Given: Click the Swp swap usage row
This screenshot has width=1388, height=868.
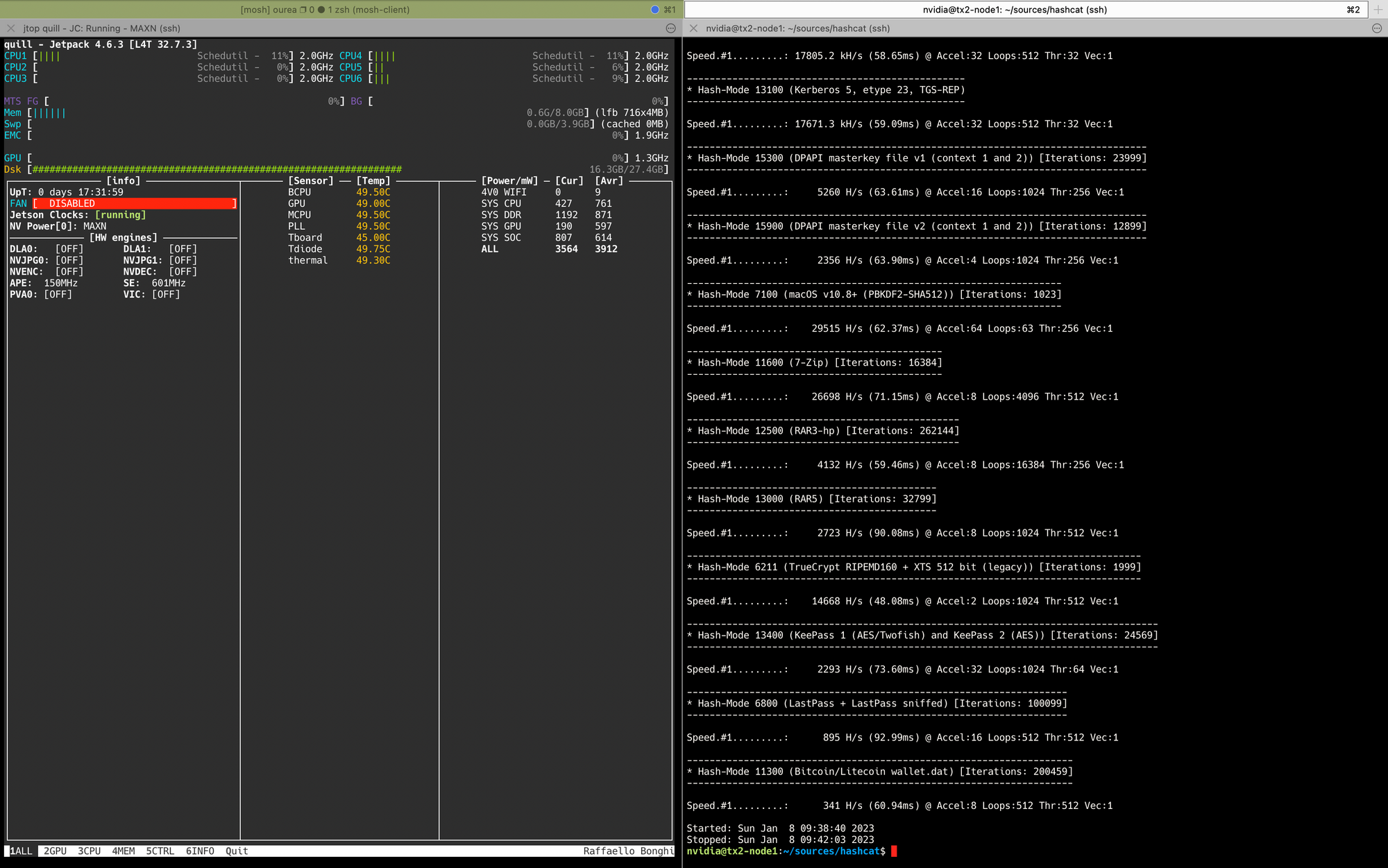Looking at the screenshot, I should point(337,124).
